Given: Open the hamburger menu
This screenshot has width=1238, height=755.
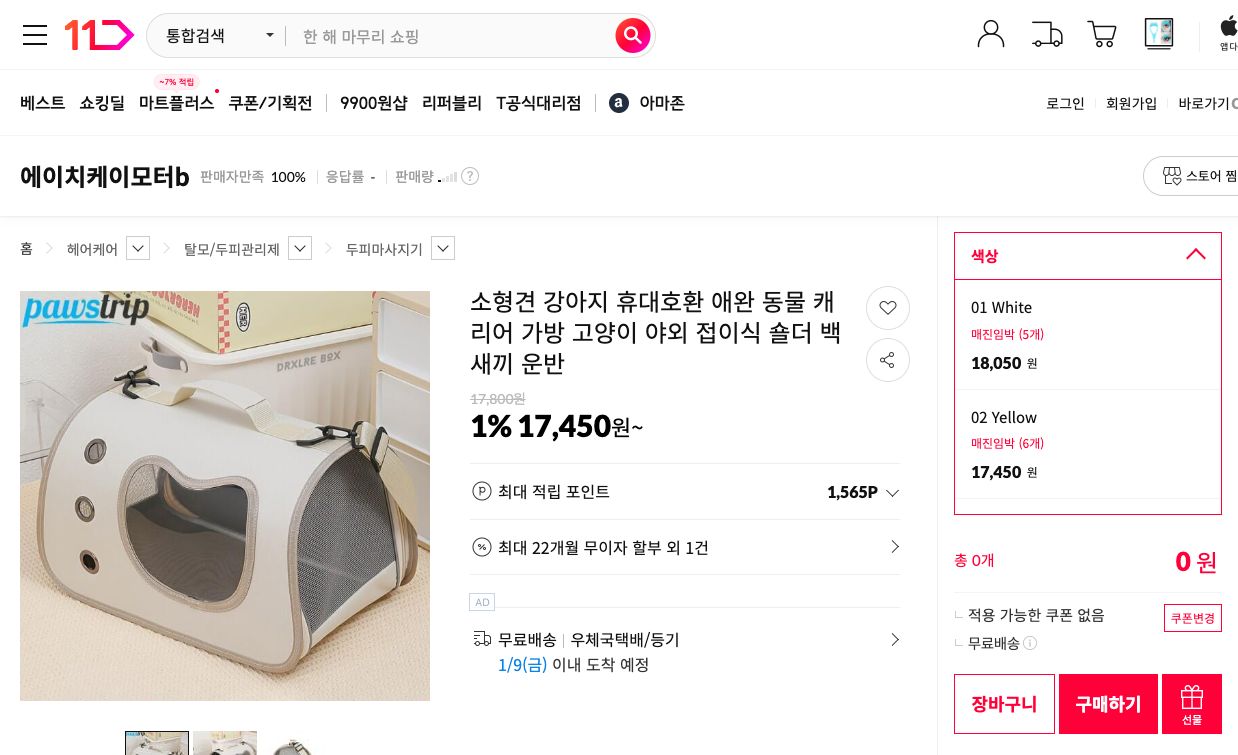Looking at the screenshot, I should tap(35, 35).
